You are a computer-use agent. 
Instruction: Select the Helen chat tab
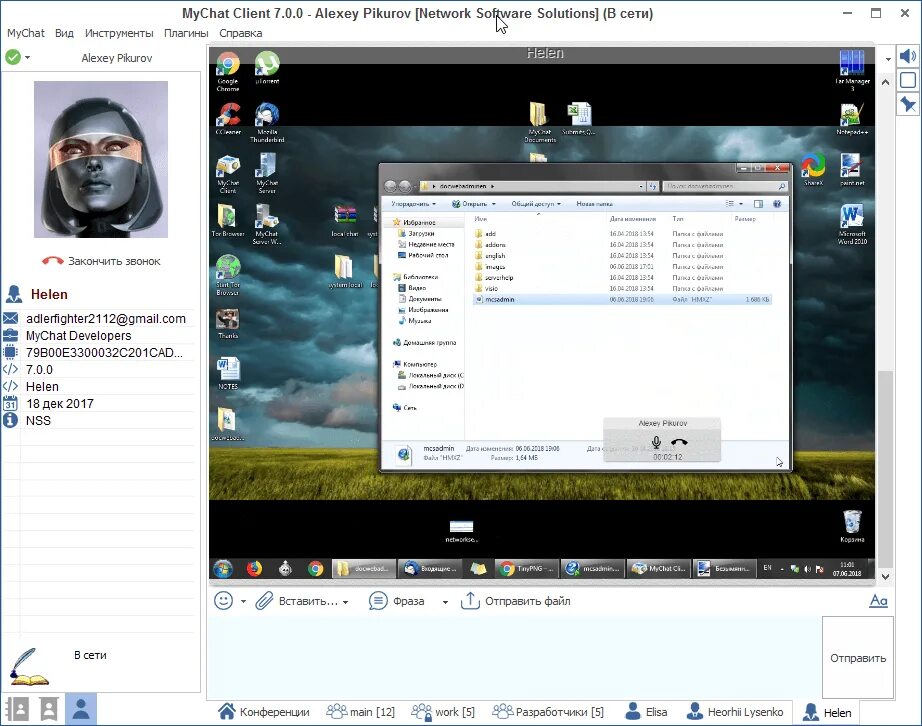826,712
